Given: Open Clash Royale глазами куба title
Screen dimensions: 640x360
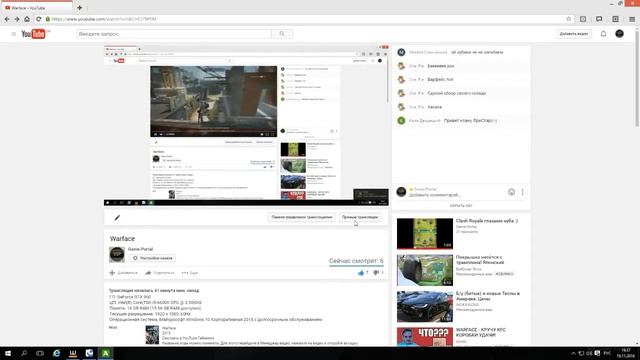Looking at the screenshot, I should (x=487, y=221).
